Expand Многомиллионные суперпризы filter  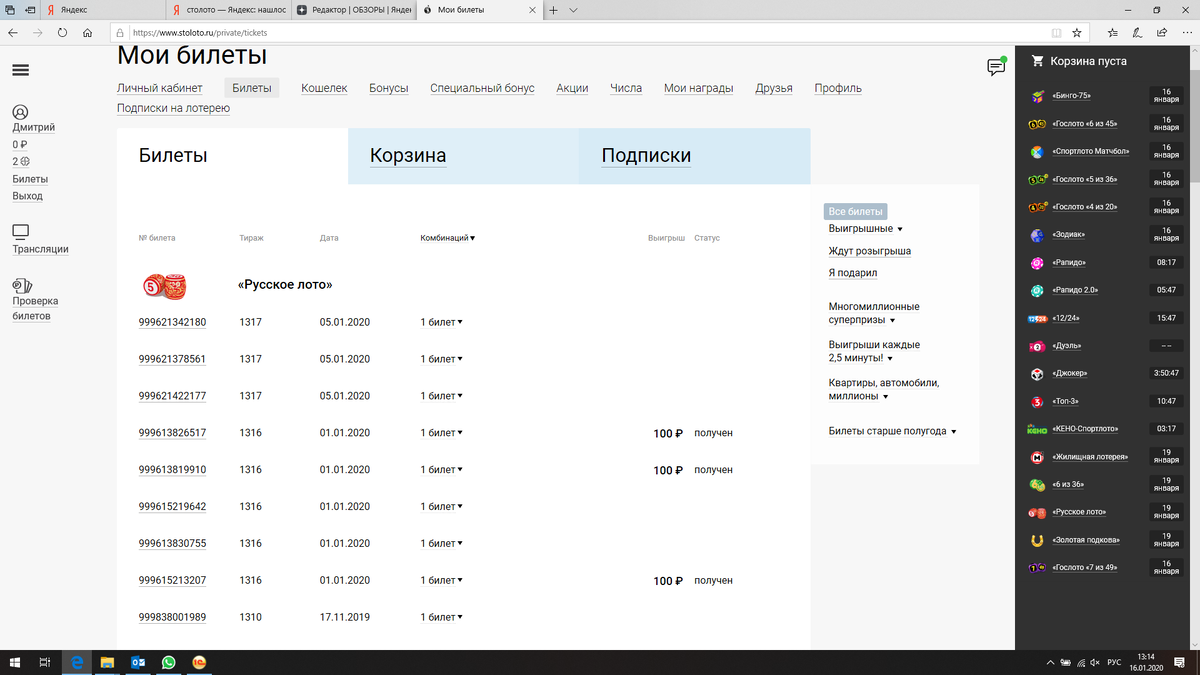(x=874, y=314)
